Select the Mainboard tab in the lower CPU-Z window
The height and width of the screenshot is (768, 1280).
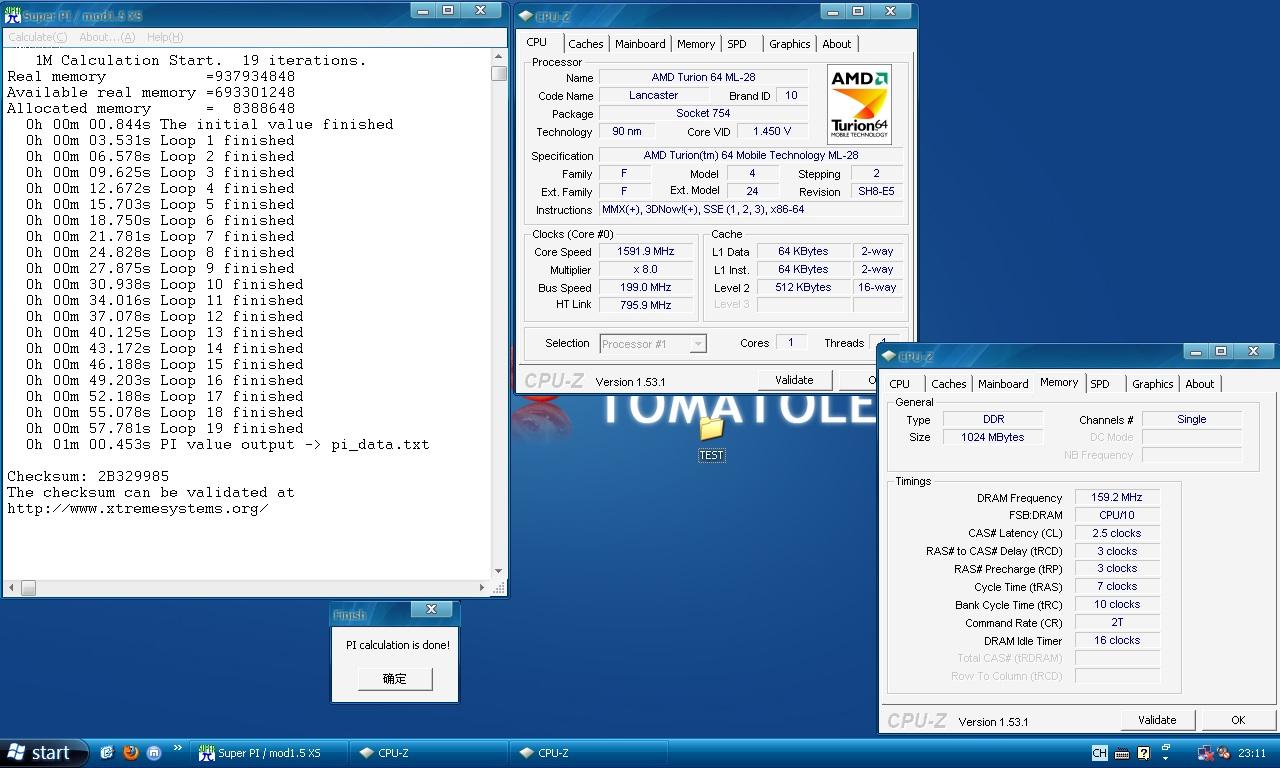[1003, 384]
